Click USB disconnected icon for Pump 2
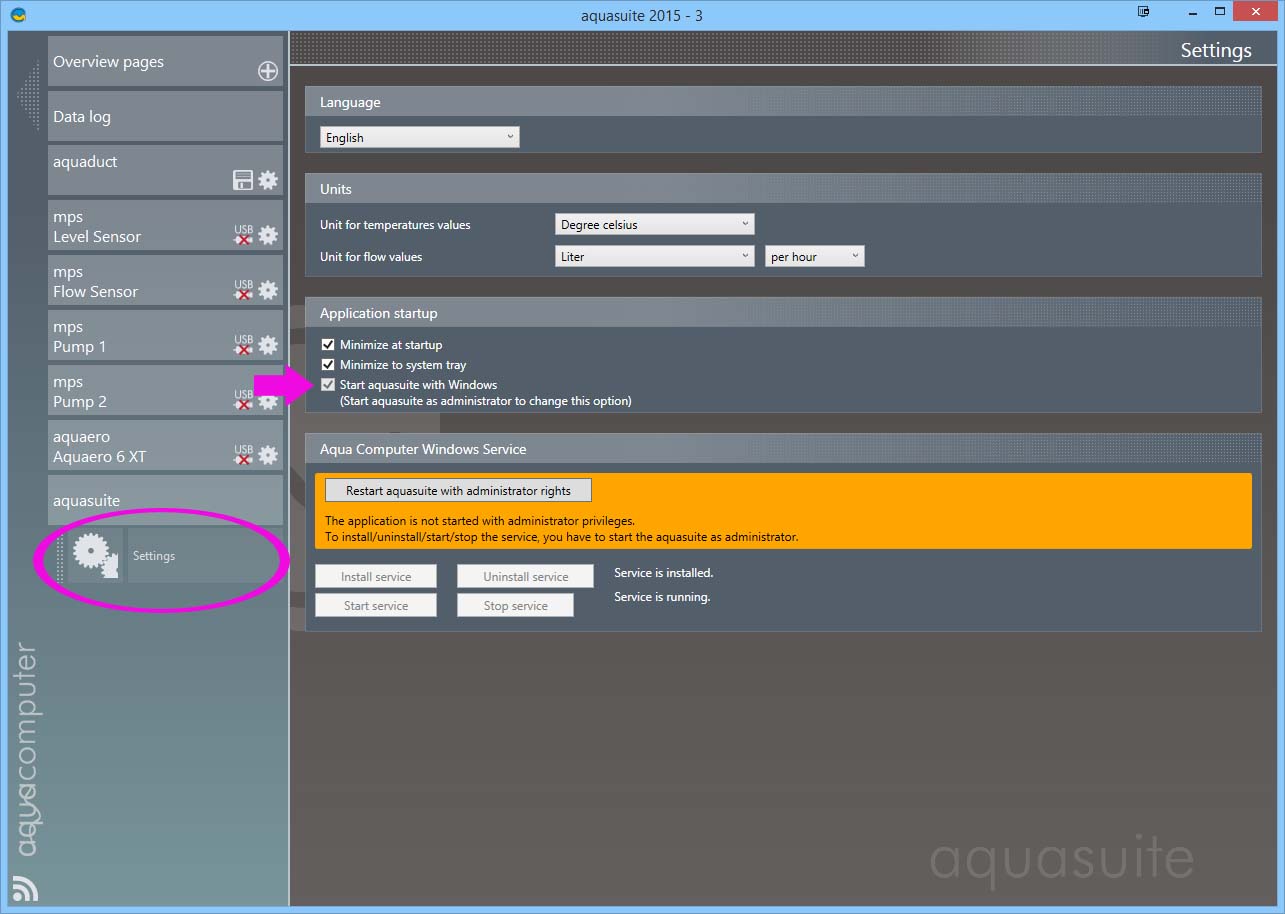 pyautogui.click(x=243, y=400)
